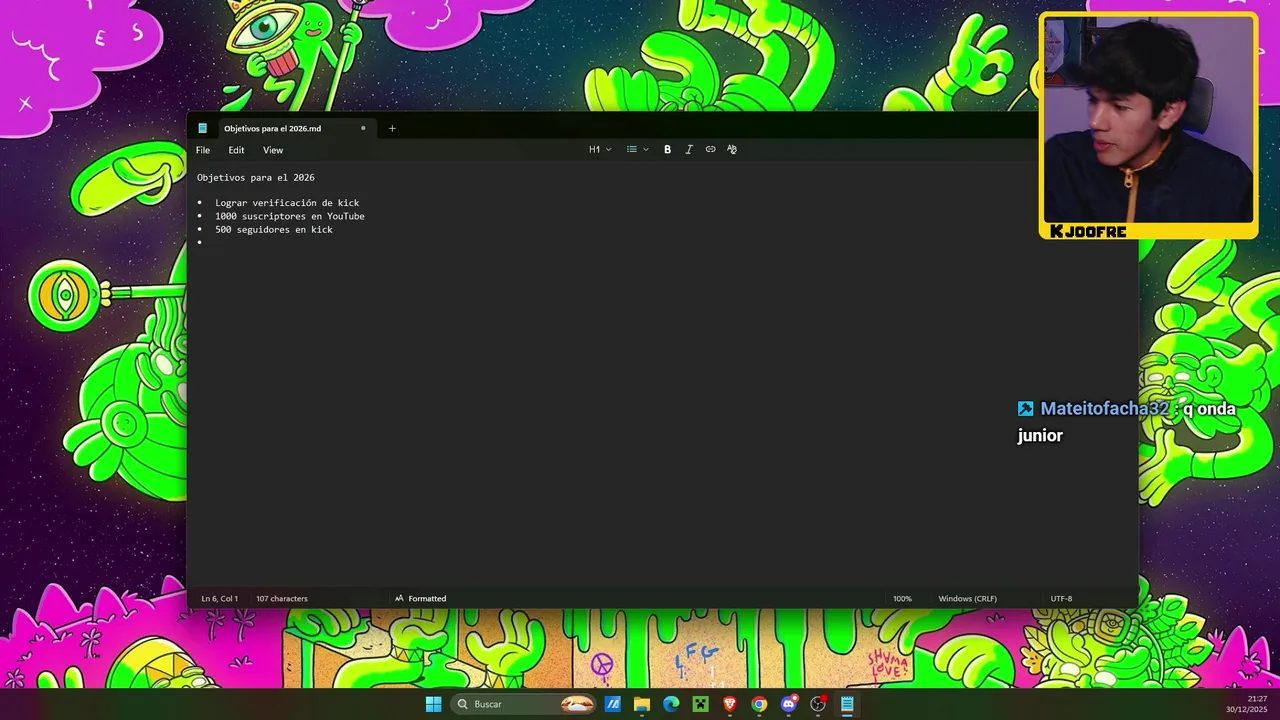1280x720 pixels.
Task: Open Discord from the taskbar
Action: coord(789,704)
